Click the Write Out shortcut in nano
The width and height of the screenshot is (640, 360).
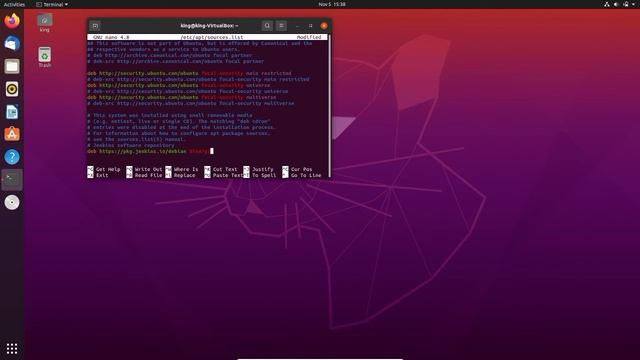(x=144, y=169)
